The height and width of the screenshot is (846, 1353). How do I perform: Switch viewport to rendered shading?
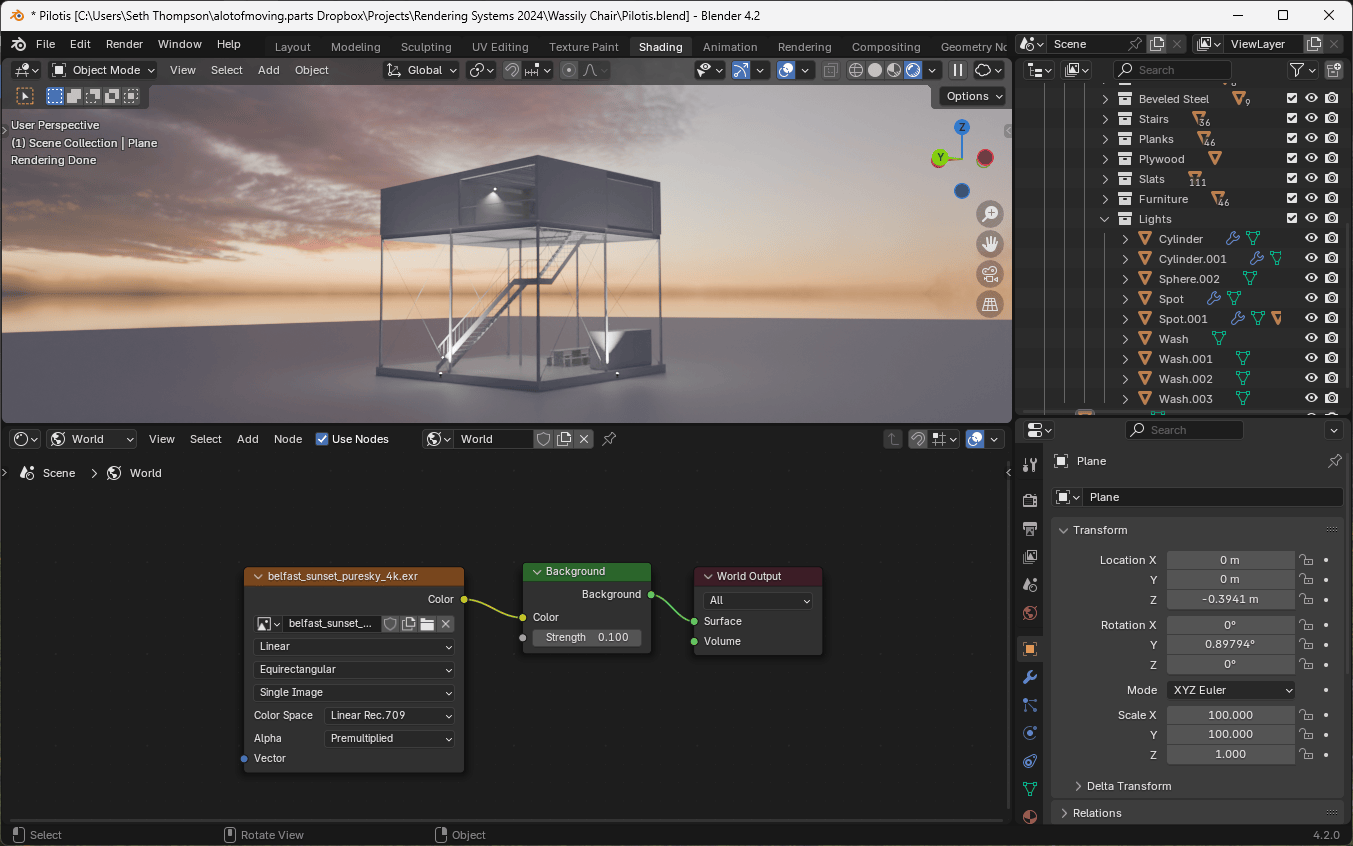click(913, 70)
